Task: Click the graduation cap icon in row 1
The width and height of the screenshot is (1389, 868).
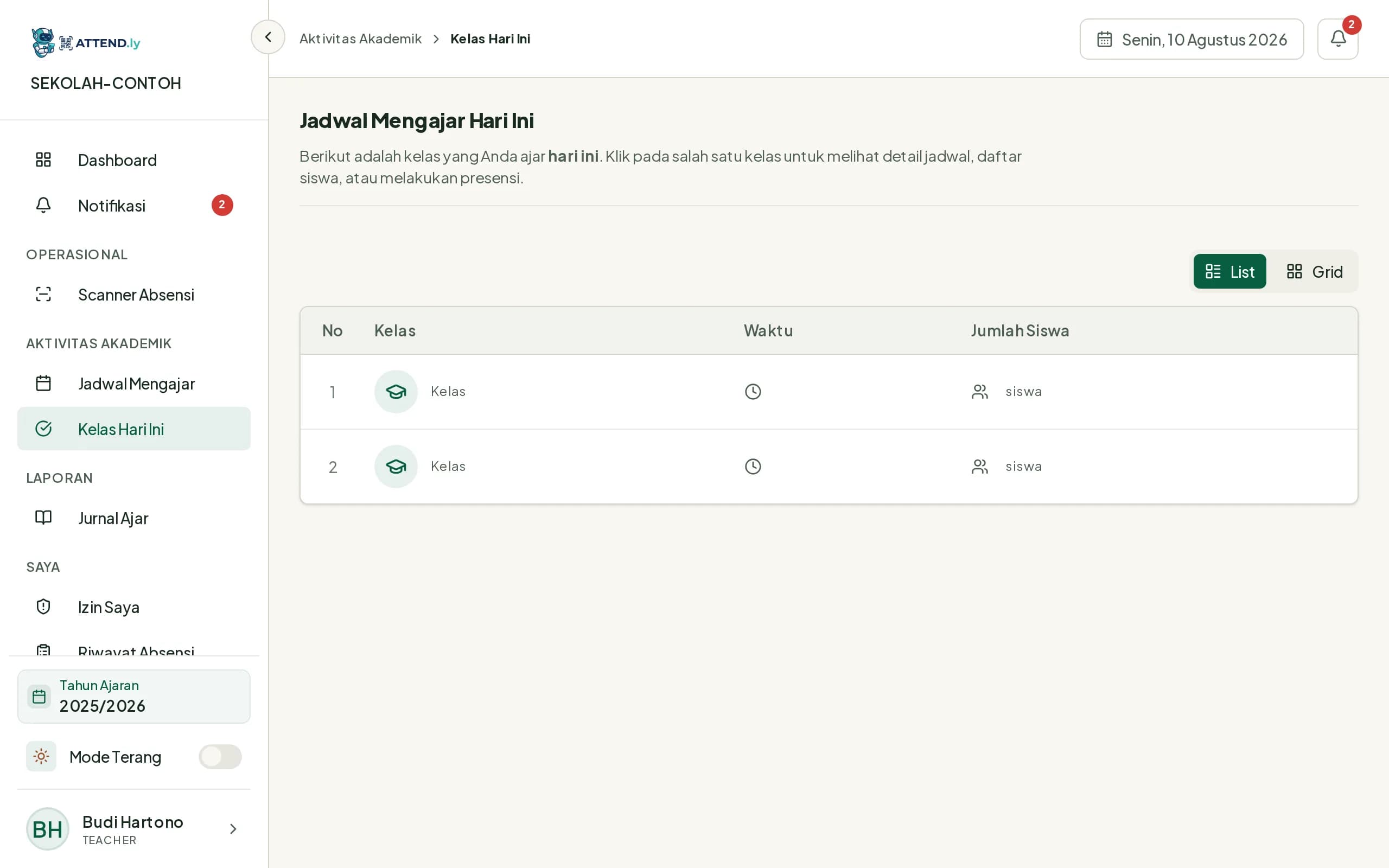Action: point(396,392)
